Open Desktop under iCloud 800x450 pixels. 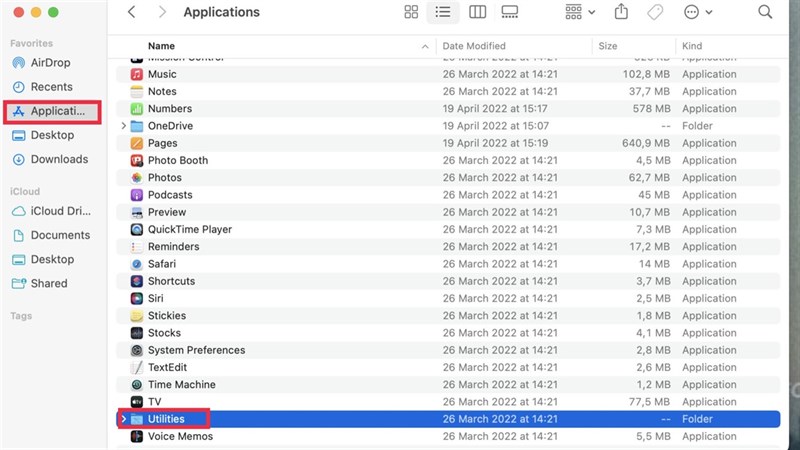click(51, 259)
